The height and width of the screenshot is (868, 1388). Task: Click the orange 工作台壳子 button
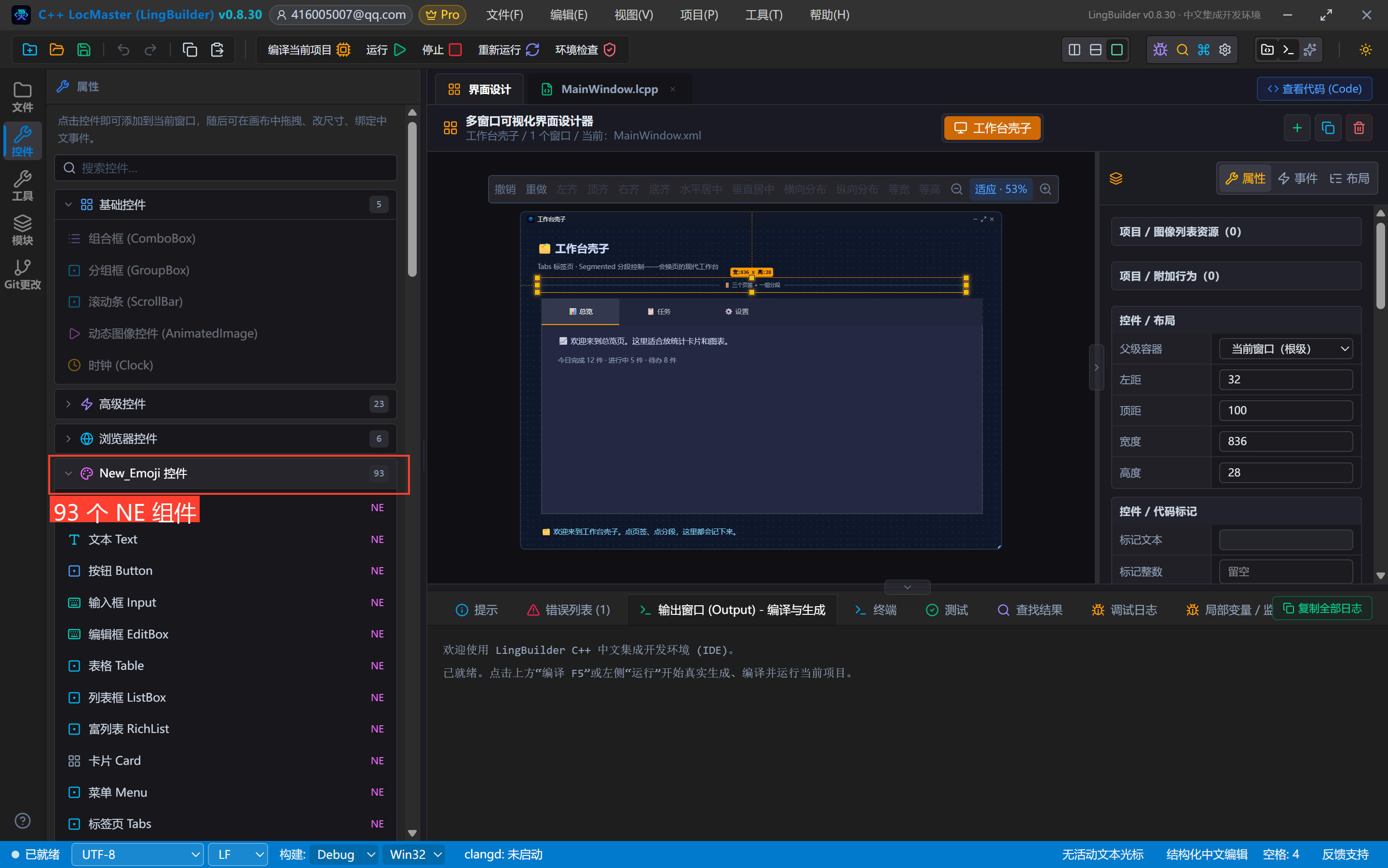tap(993, 128)
